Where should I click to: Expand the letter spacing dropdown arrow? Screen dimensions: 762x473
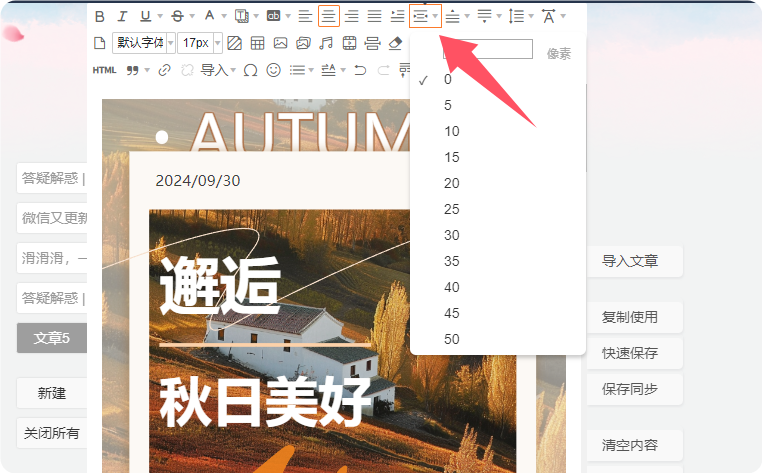coord(563,17)
